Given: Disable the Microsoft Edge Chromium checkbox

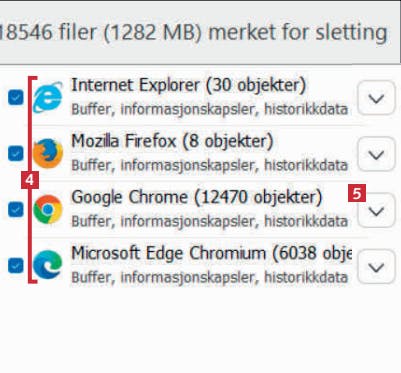Looking at the screenshot, I should coord(16,265).
